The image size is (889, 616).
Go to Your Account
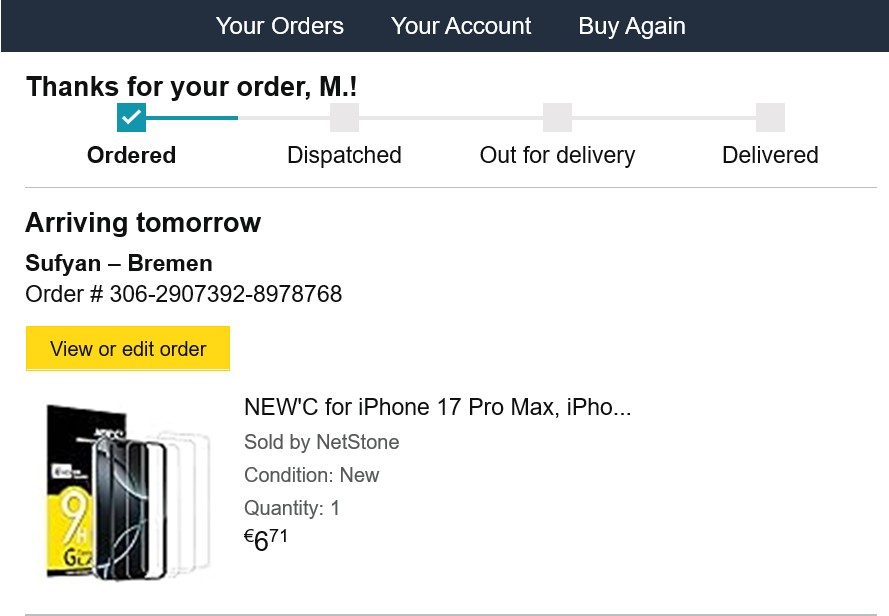(x=461, y=26)
